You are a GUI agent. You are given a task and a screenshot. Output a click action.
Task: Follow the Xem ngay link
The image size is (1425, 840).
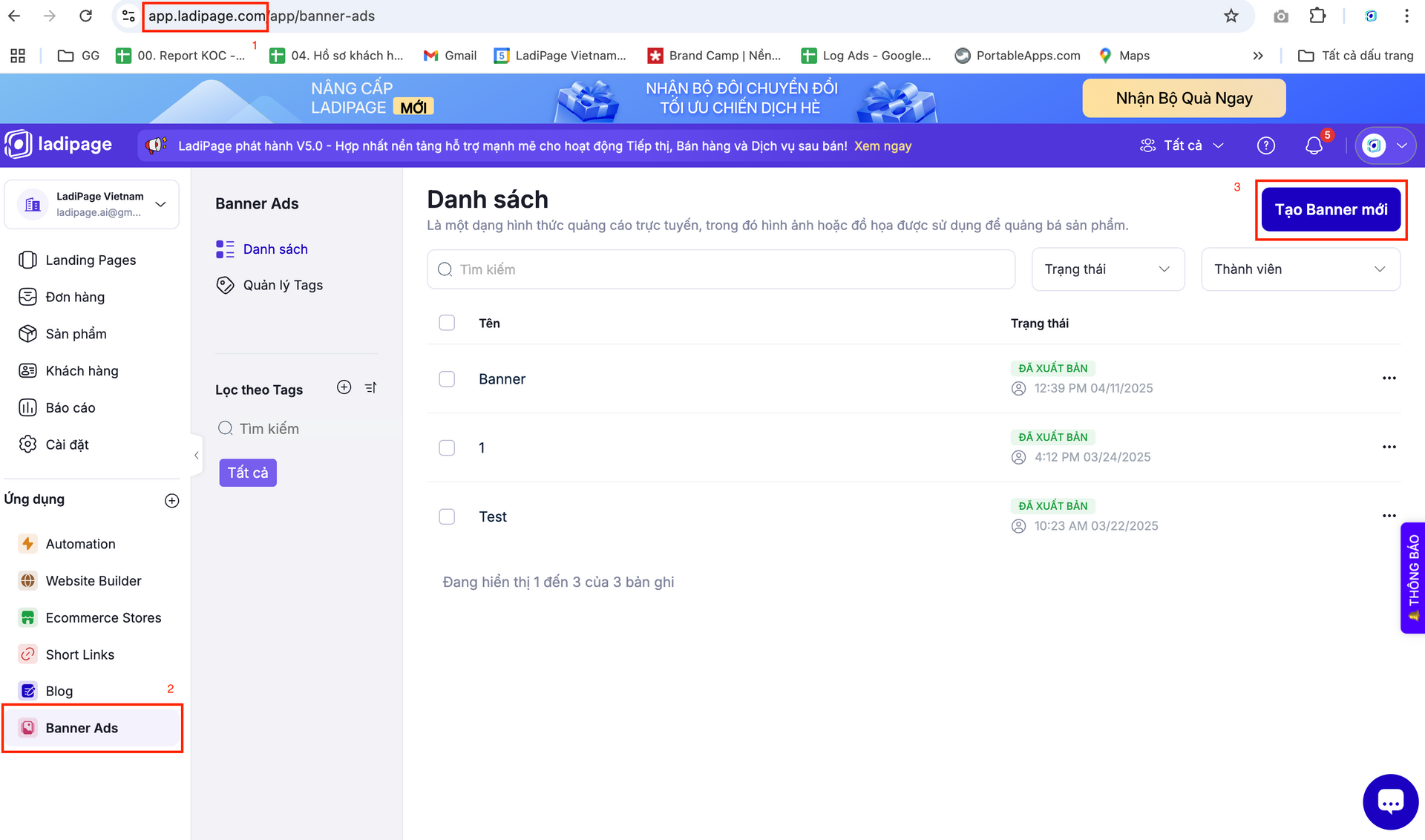tap(882, 146)
